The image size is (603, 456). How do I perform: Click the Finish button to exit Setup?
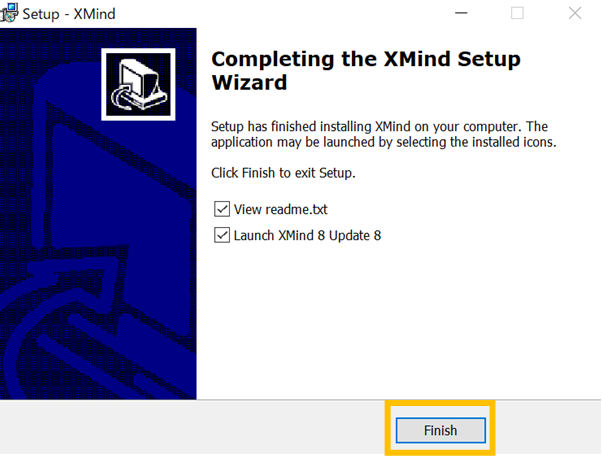click(441, 430)
